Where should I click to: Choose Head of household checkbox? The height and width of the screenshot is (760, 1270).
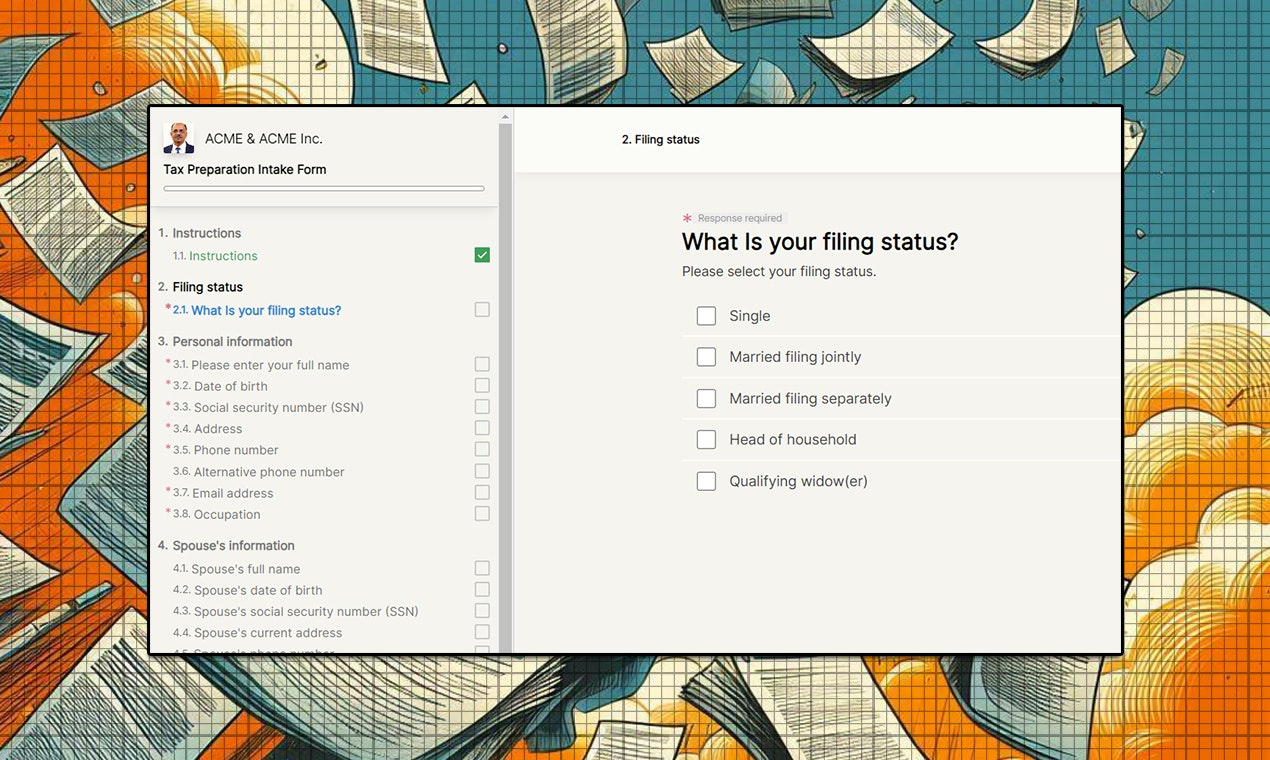pos(706,439)
